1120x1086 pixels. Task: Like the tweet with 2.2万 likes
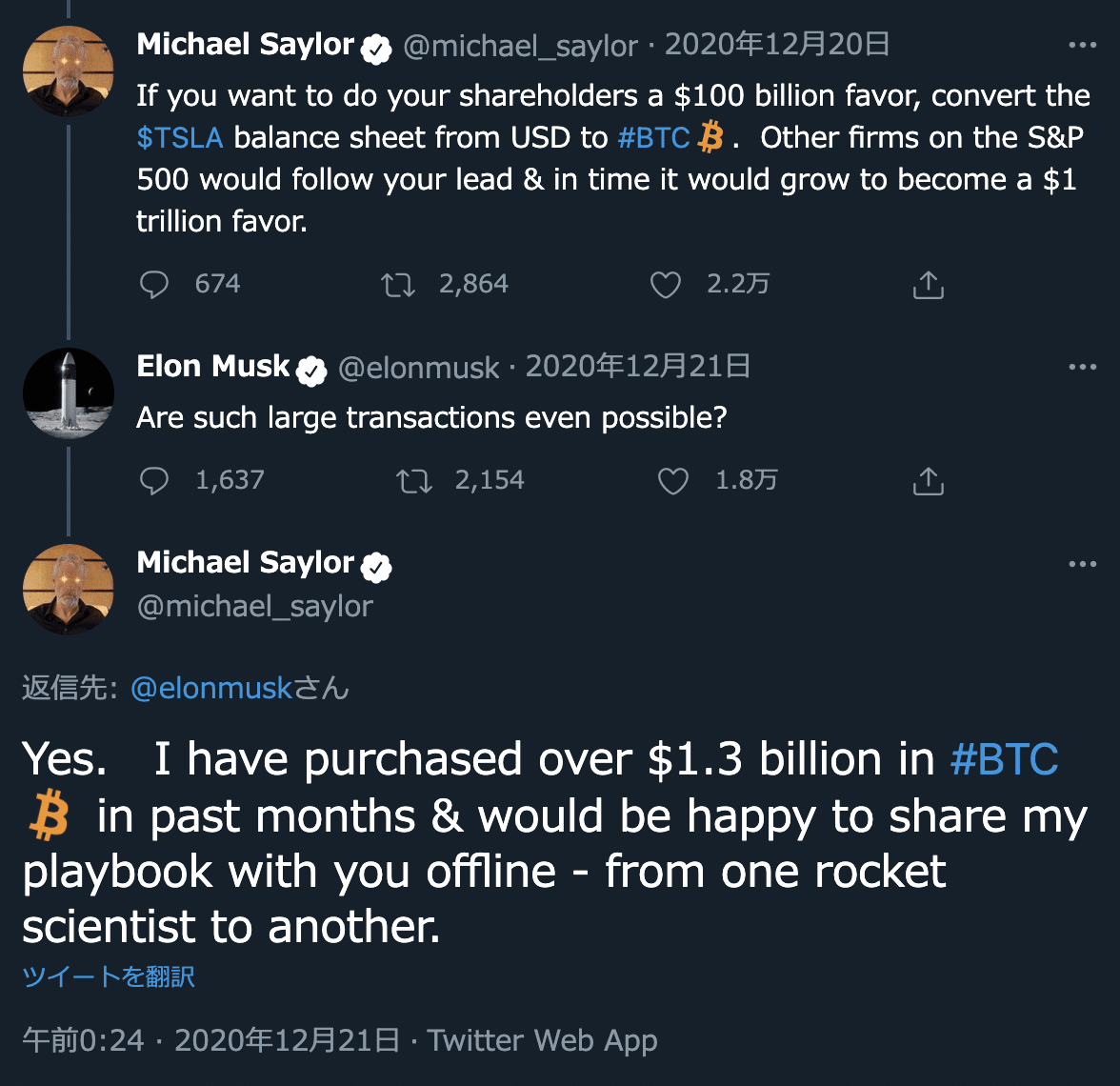(666, 285)
